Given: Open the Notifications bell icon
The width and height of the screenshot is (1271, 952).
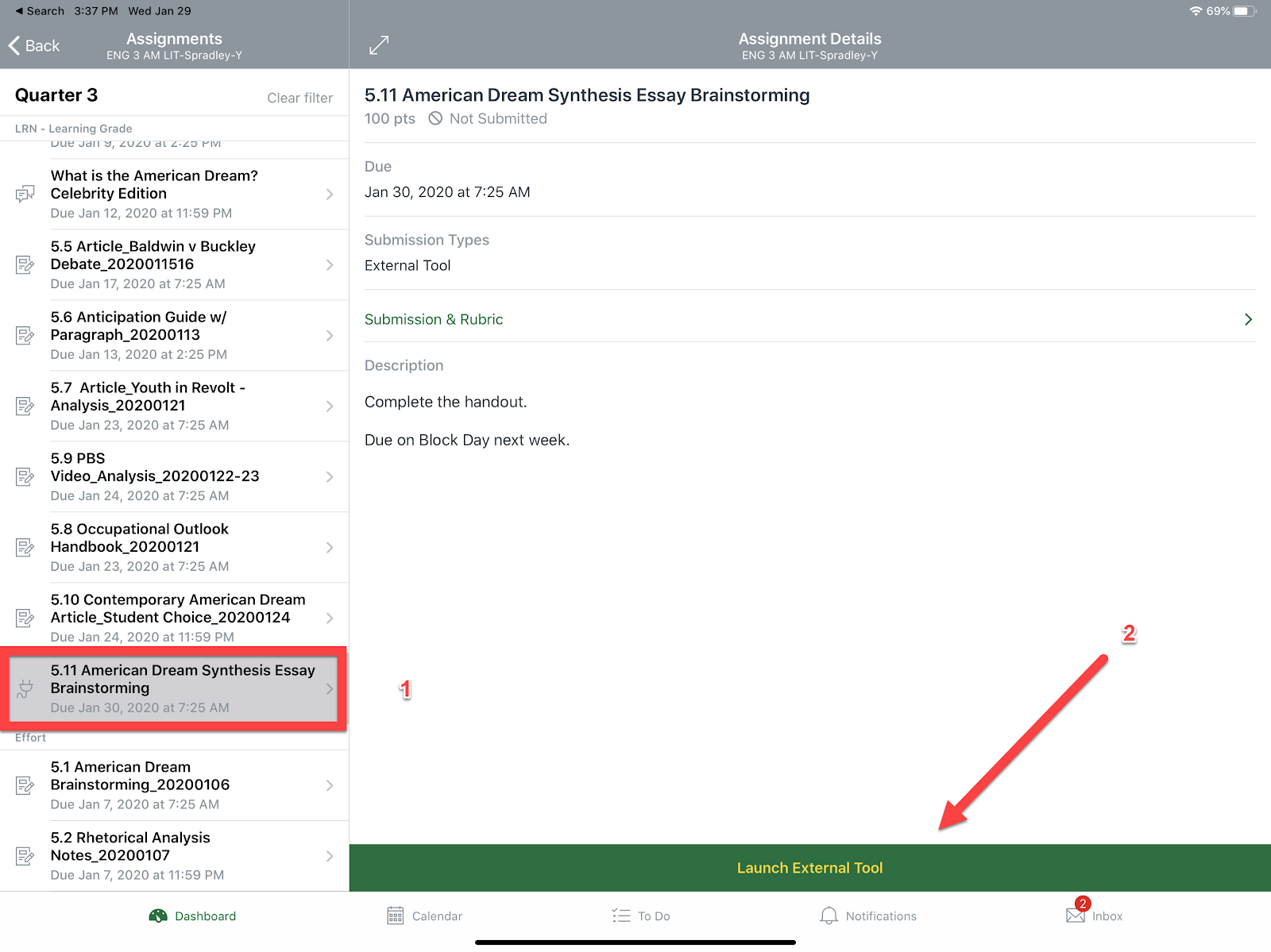Looking at the screenshot, I should [829, 915].
